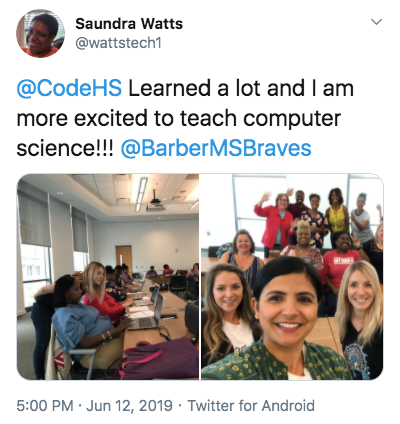Expand the tweet options chevron

376,22
